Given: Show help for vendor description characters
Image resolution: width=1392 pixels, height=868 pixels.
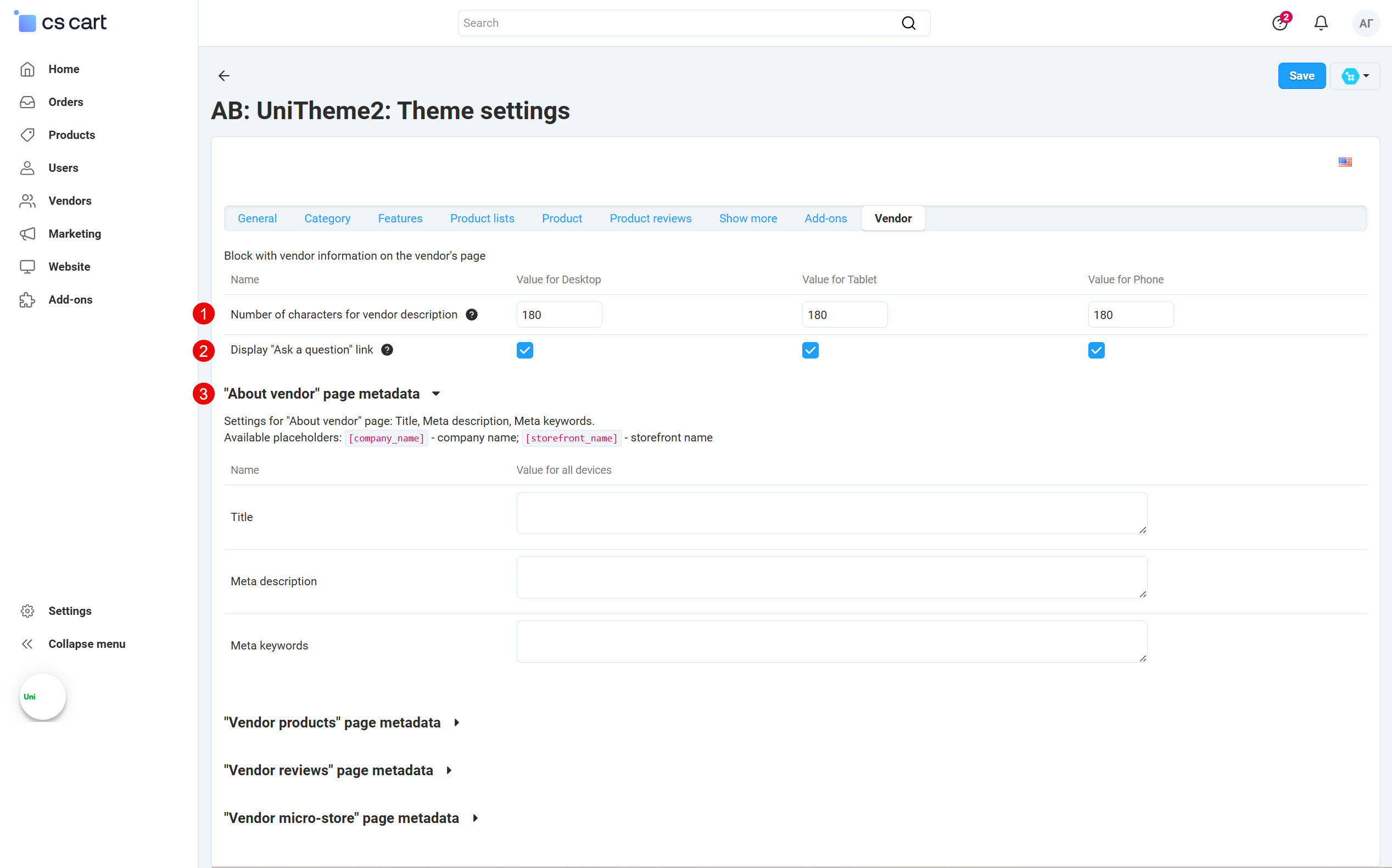Looking at the screenshot, I should pos(471,315).
